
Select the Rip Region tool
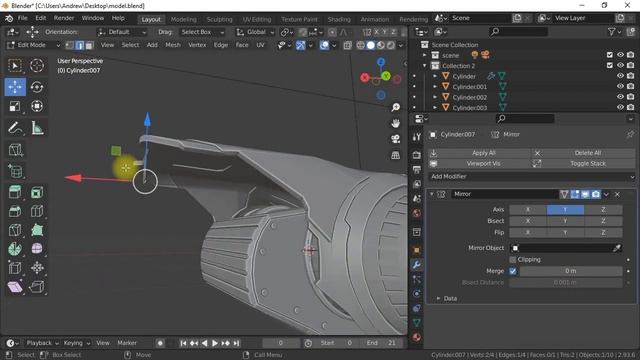37,287
